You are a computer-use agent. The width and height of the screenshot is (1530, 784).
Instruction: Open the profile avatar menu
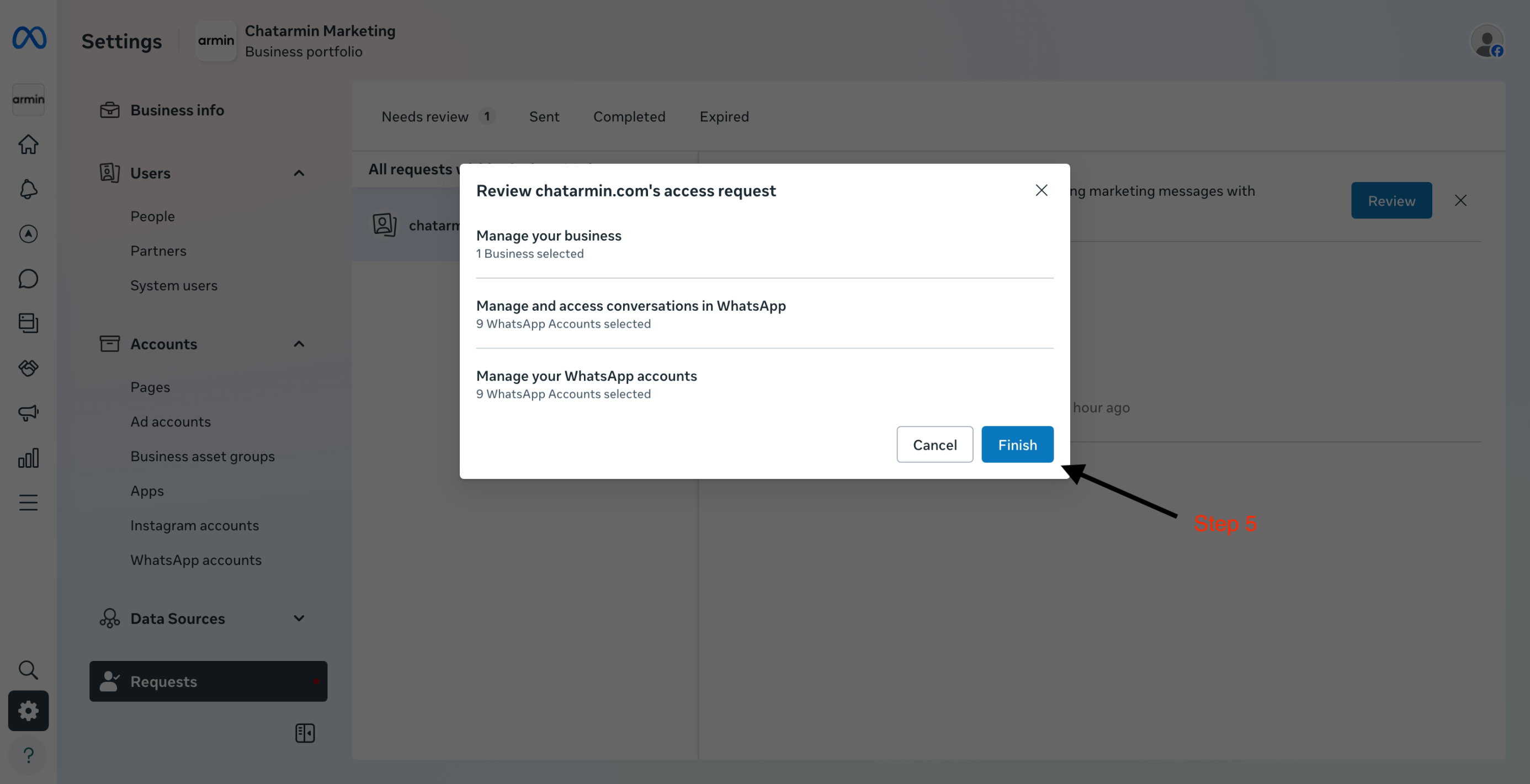(1486, 41)
